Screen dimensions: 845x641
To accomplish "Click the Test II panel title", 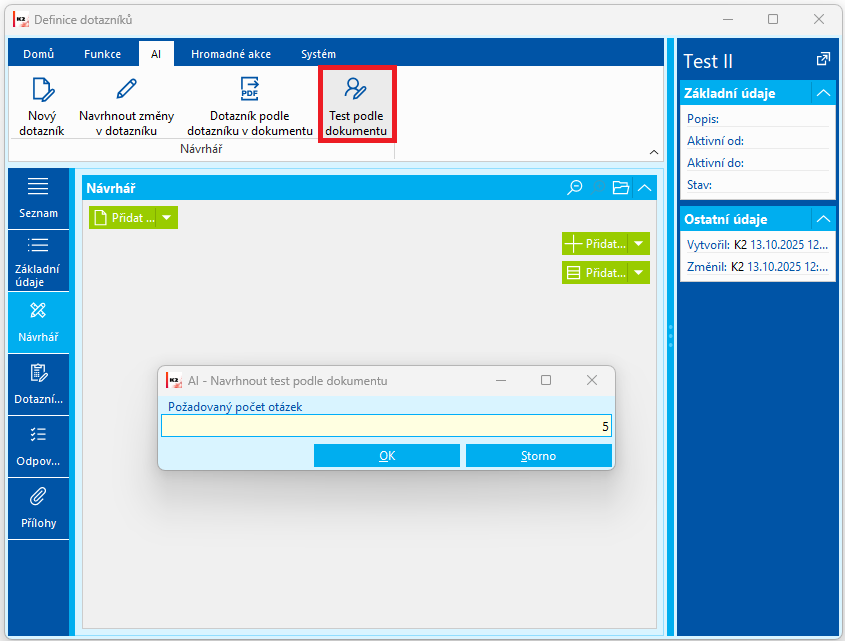I will (x=708, y=61).
